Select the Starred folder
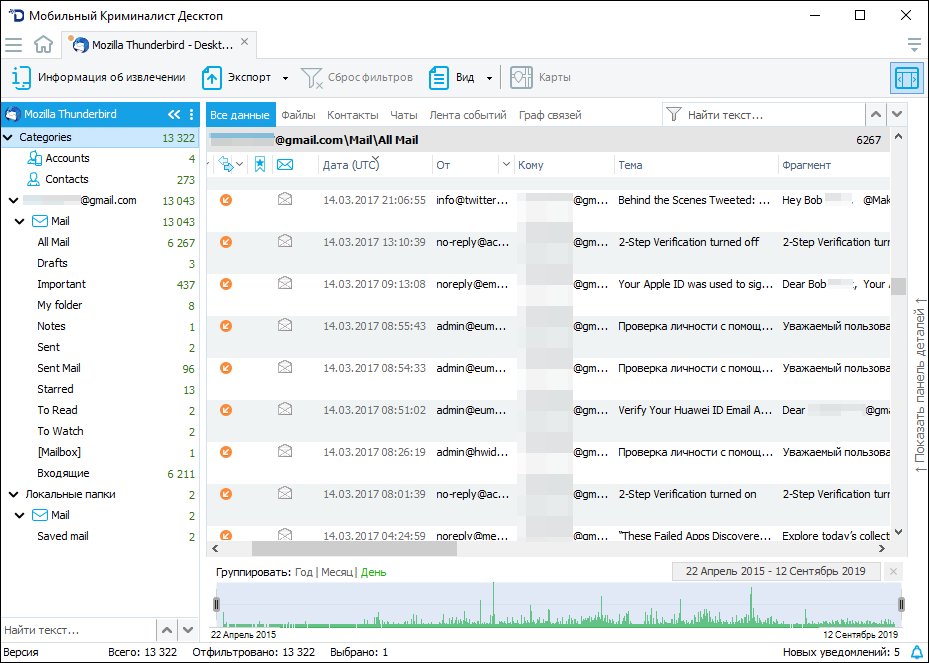Image resolution: width=929 pixels, height=663 pixels. pos(55,389)
